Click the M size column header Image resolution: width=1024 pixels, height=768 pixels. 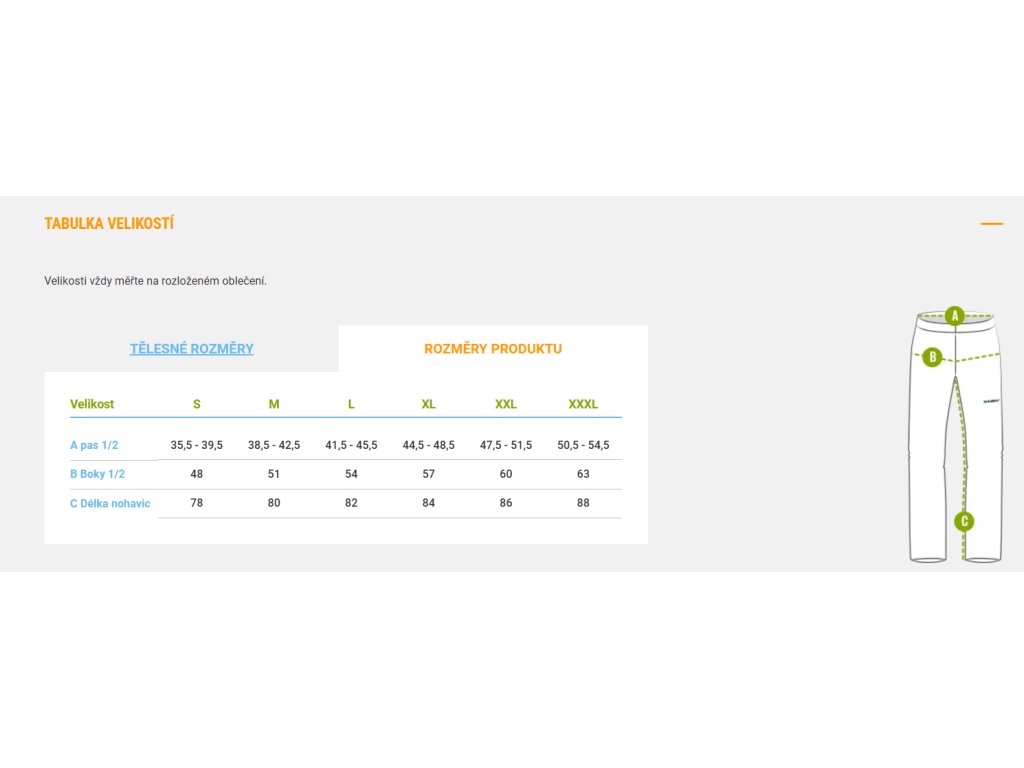click(x=274, y=404)
